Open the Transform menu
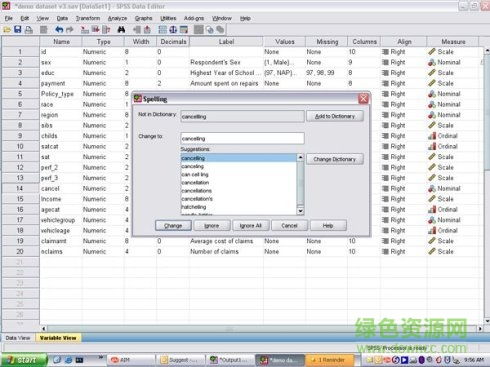 pos(88,18)
